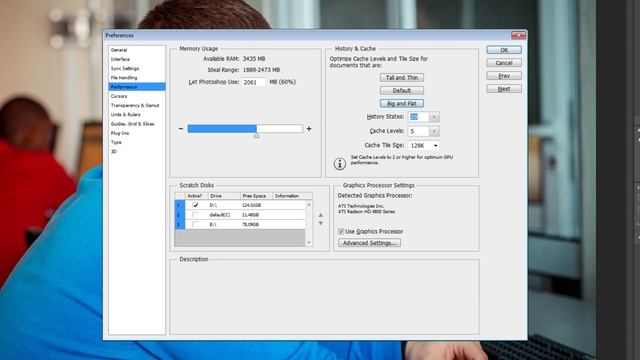Select the Type category
The height and width of the screenshot is (360, 640).
tap(116, 142)
